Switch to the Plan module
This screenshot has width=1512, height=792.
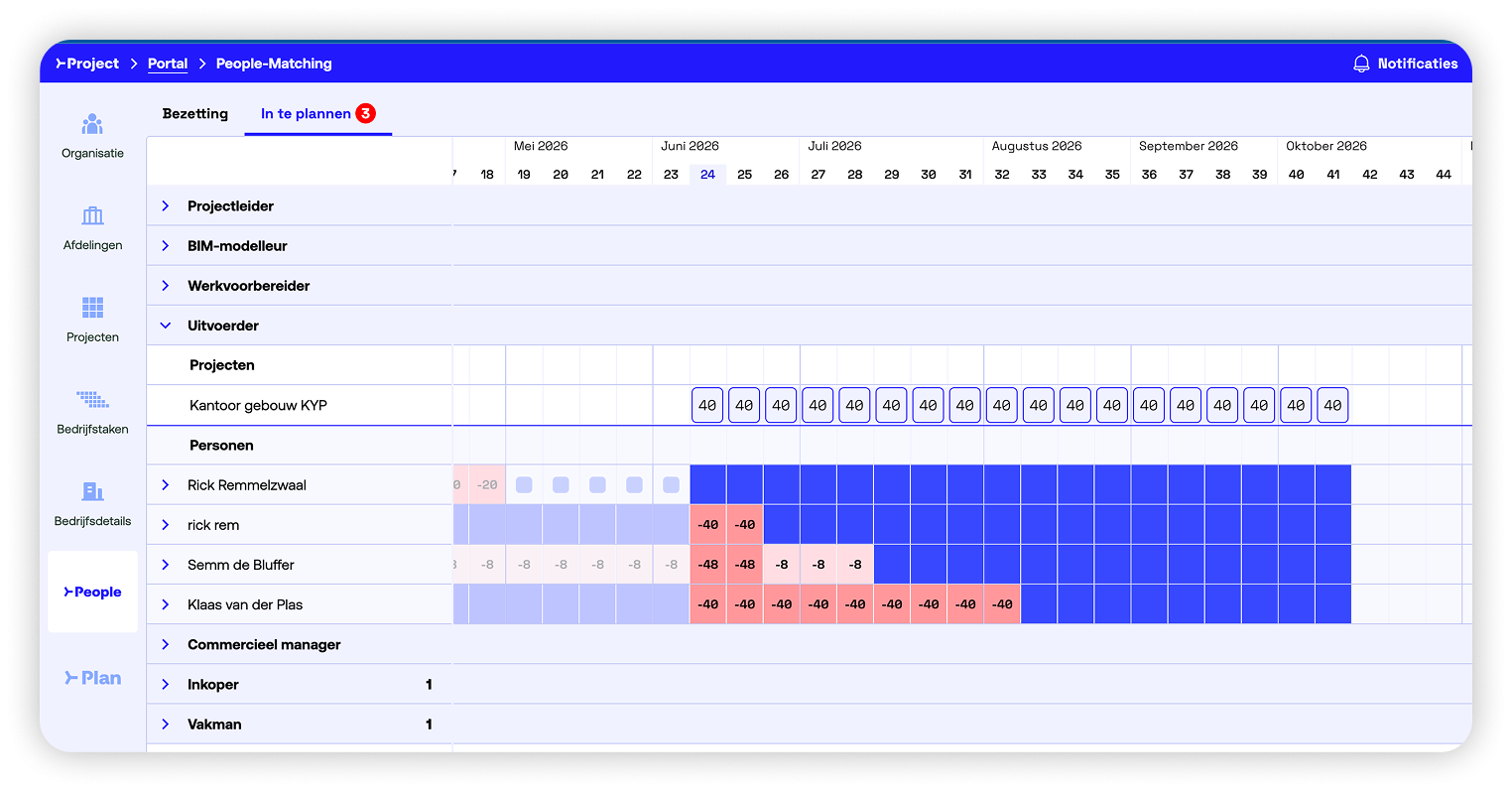(92, 678)
